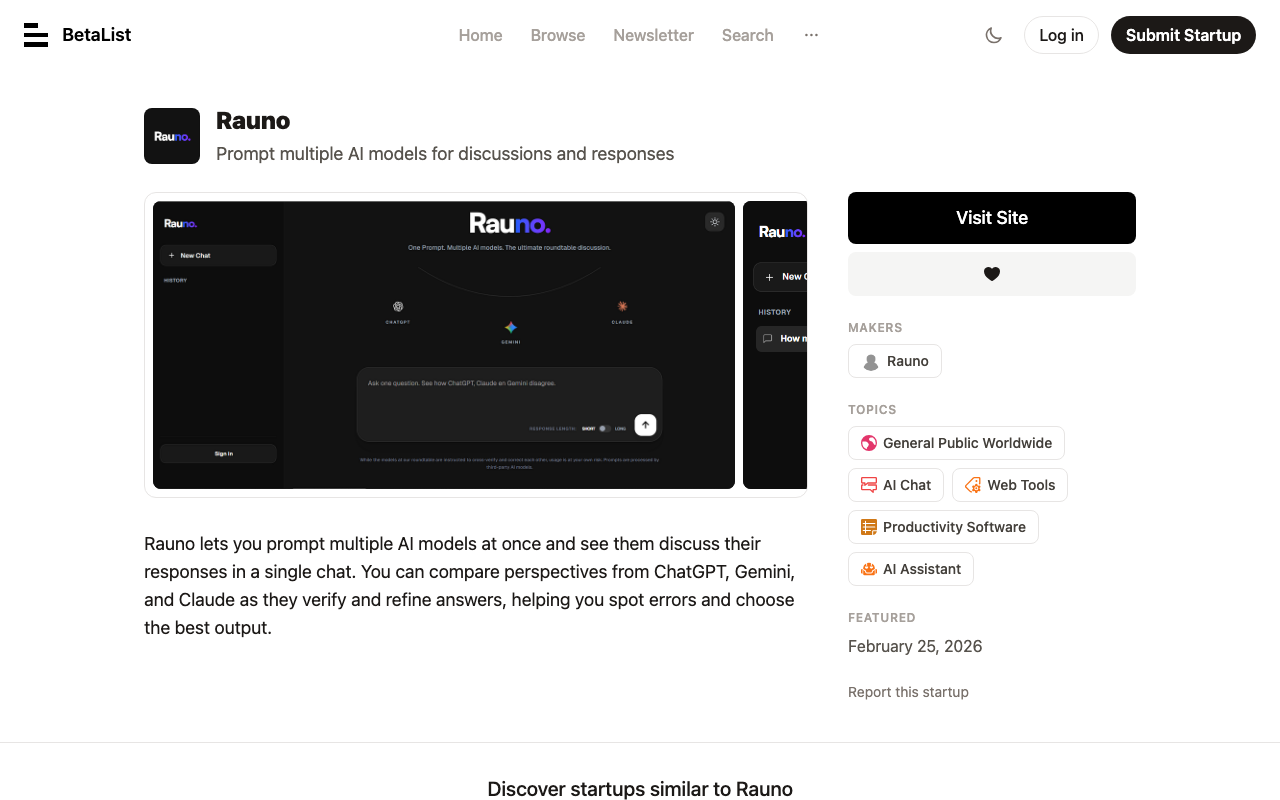Image resolution: width=1280 pixels, height=800 pixels.
Task: Go to the Home nav item
Action: (x=480, y=35)
